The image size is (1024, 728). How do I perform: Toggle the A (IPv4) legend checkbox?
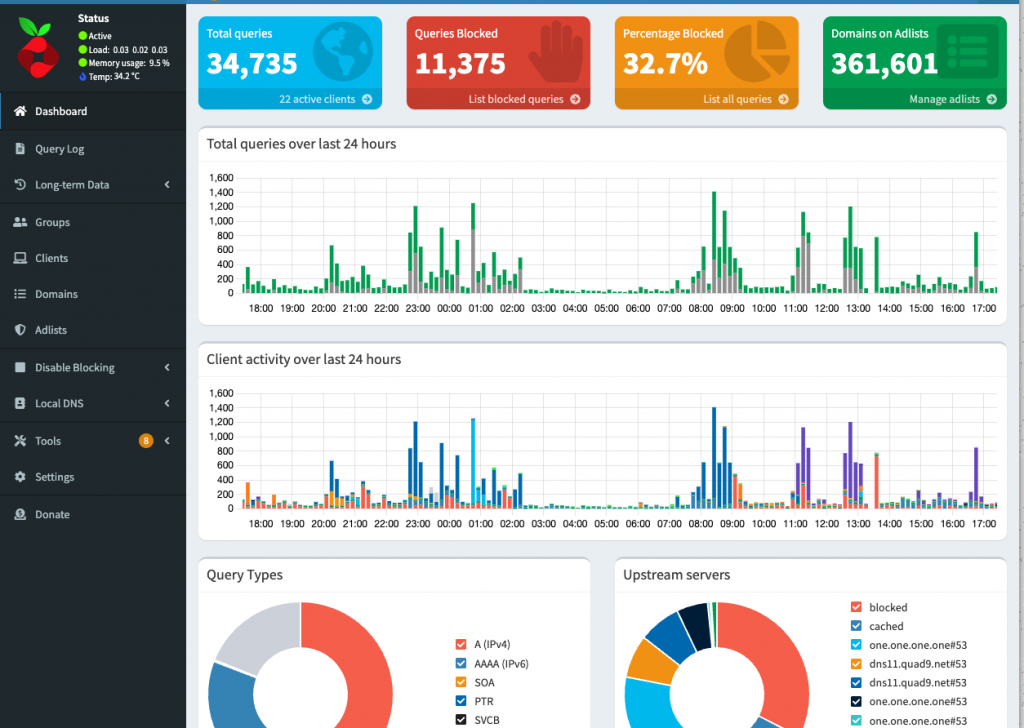(461, 644)
